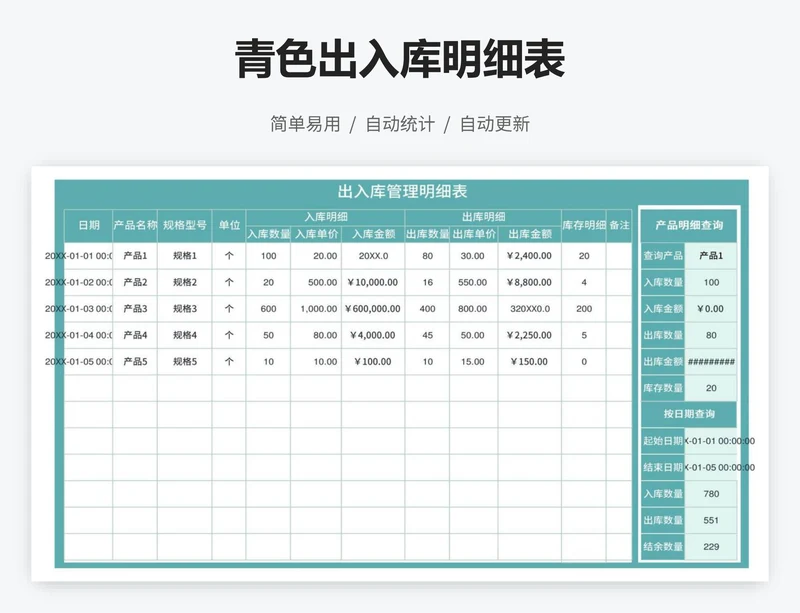Select the ￥600,000.00 inbound amount cell
This screenshot has width=800, height=613.
coord(373,309)
